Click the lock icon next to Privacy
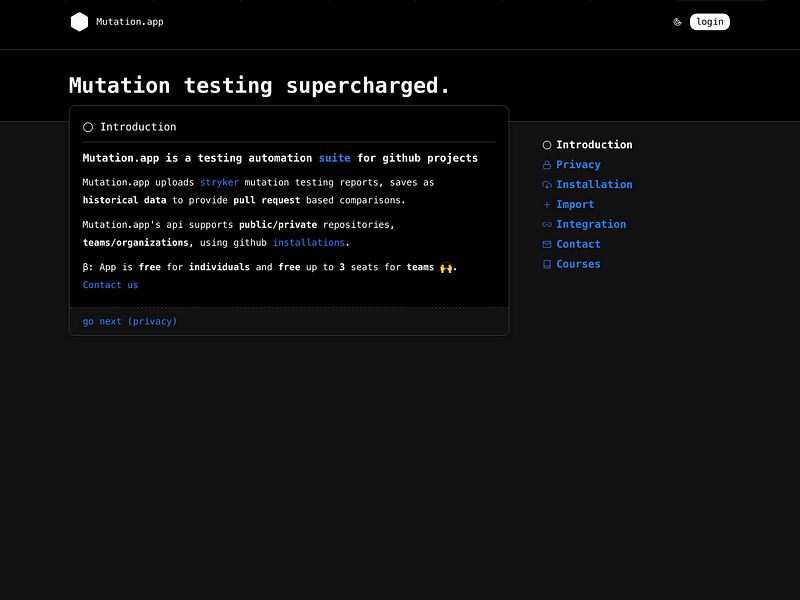800x600 pixels. tap(547, 165)
